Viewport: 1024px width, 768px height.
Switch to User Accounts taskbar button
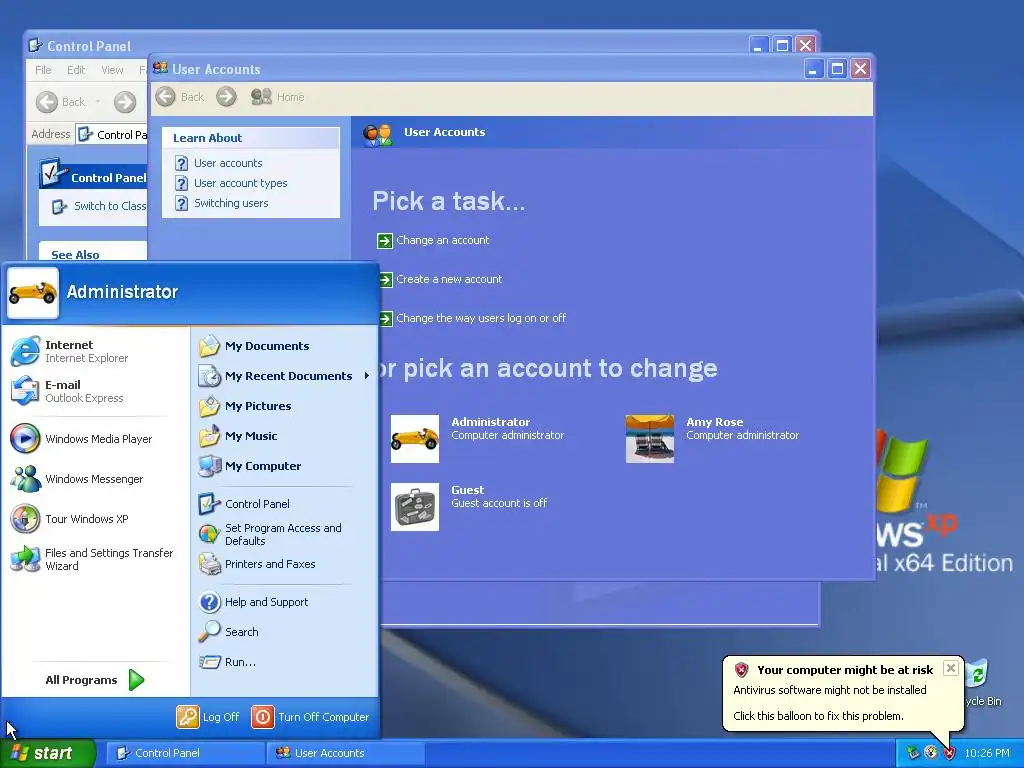(x=346, y=753)
